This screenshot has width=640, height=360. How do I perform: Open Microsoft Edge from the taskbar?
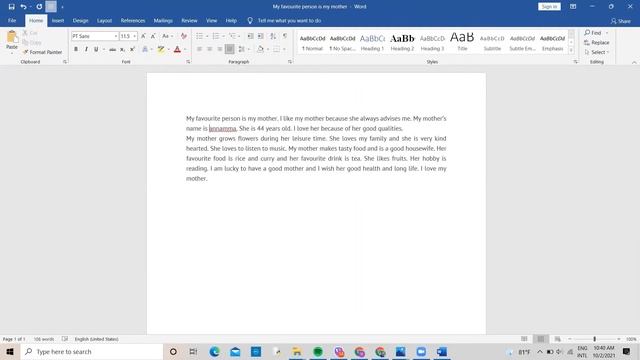click(x=214, y=351)
